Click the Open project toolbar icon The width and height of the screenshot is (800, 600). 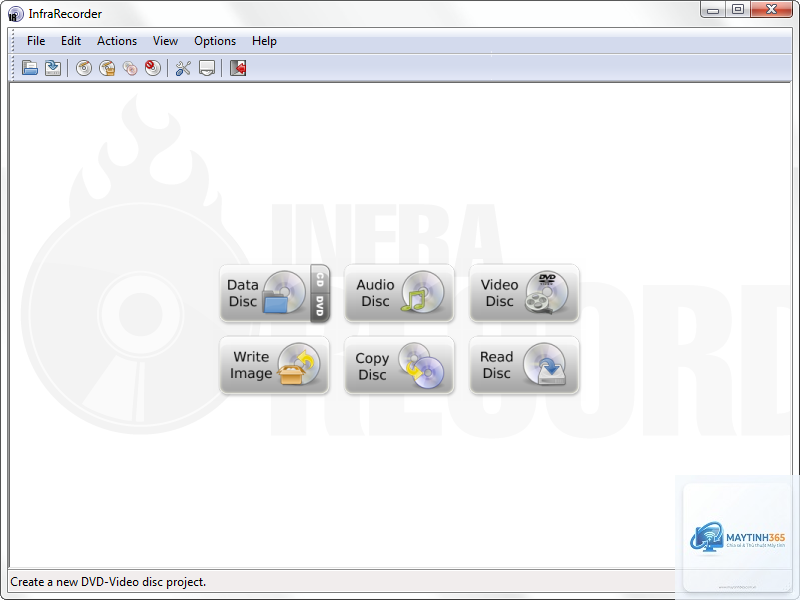click(30, 68)
